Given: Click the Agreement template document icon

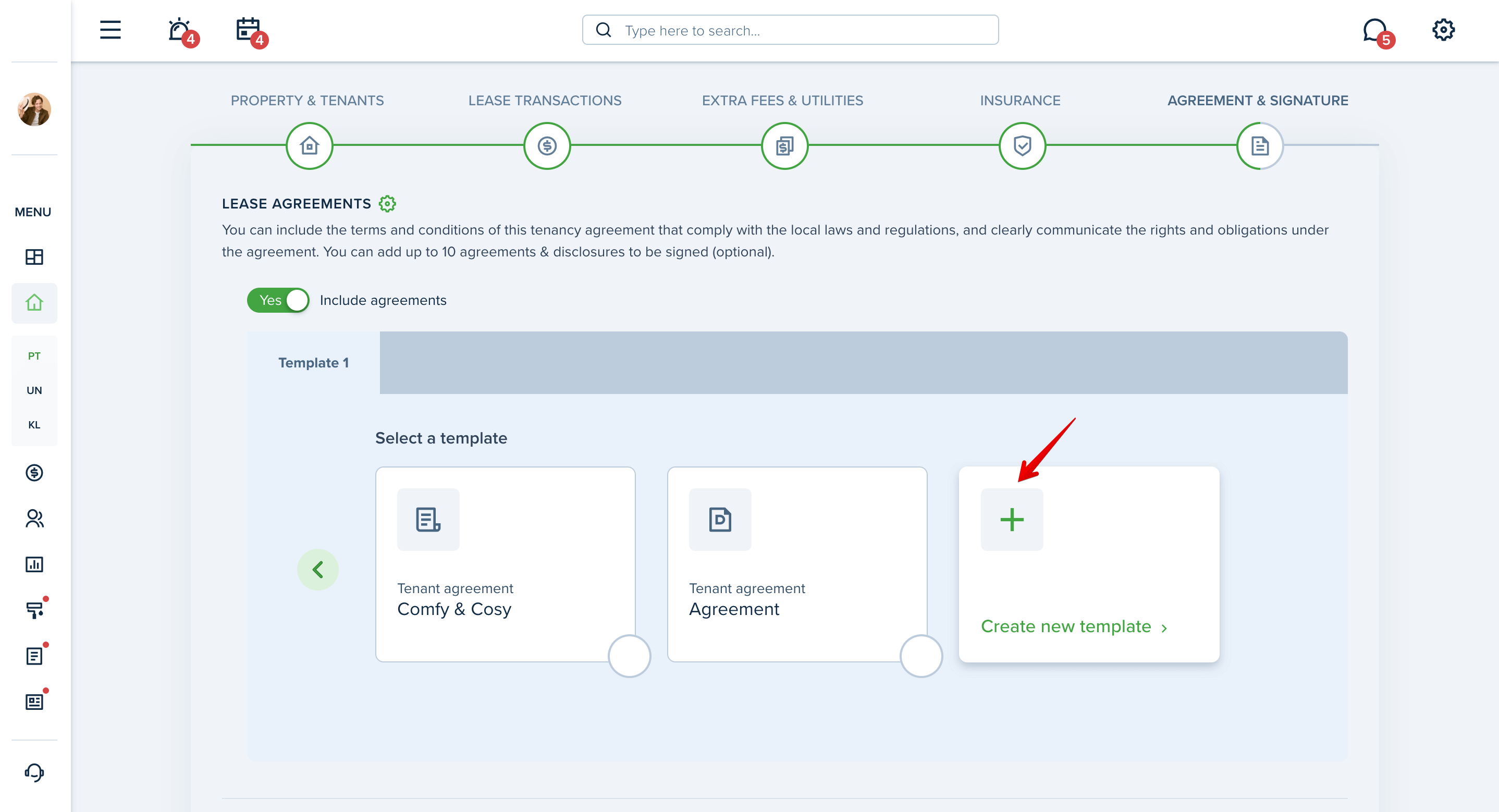Looking at the screenshot, I should (x=720, y=519).
